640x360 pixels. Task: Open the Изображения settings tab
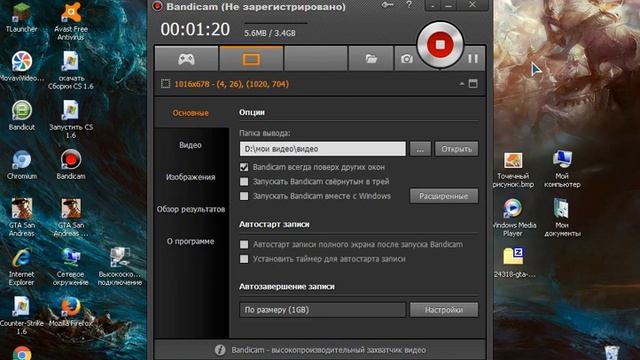pyautogui.click(x=191, y=177)
